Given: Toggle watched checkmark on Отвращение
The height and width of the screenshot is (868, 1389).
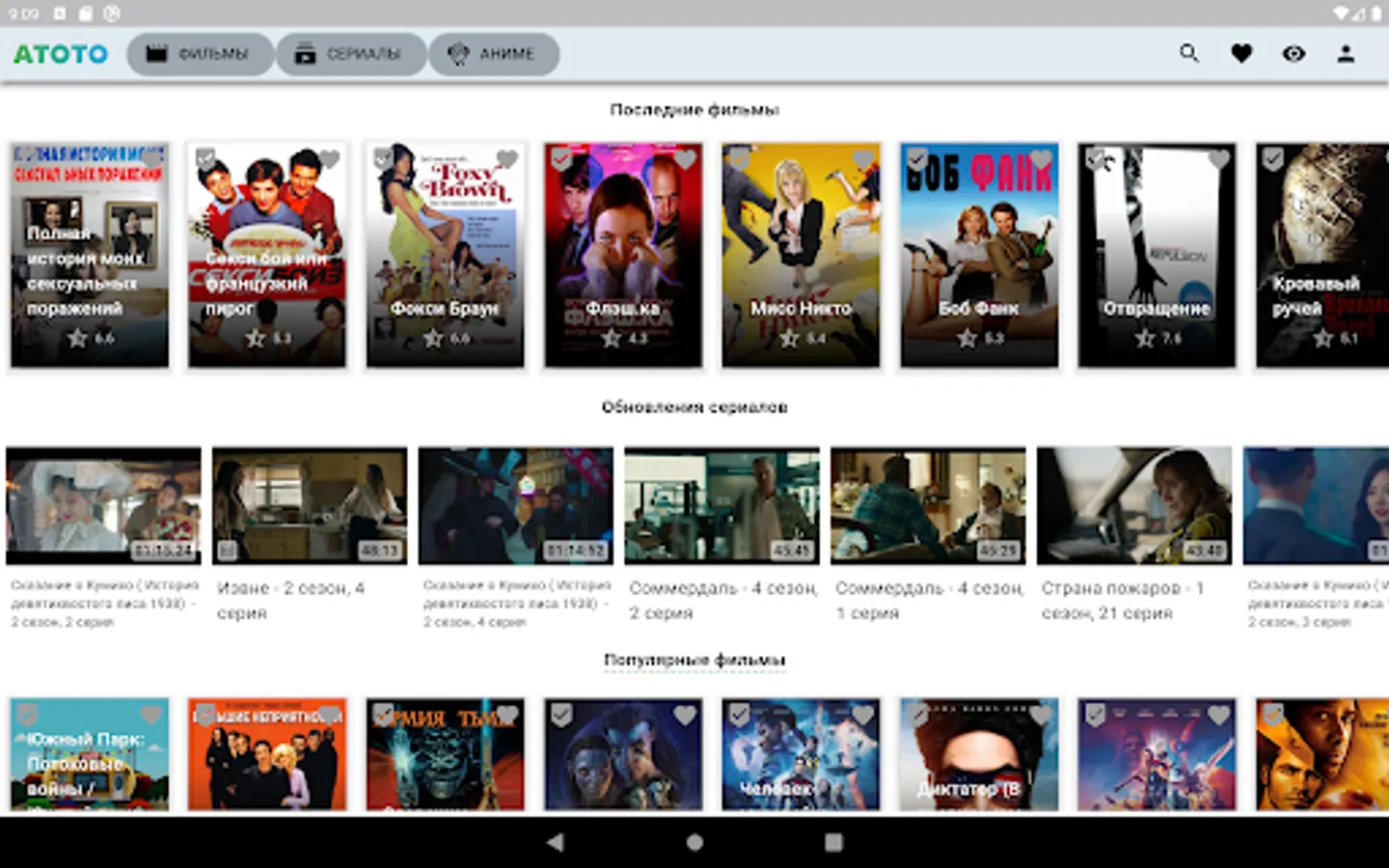Looking at the screenshot, I should tap(1095, 159).
